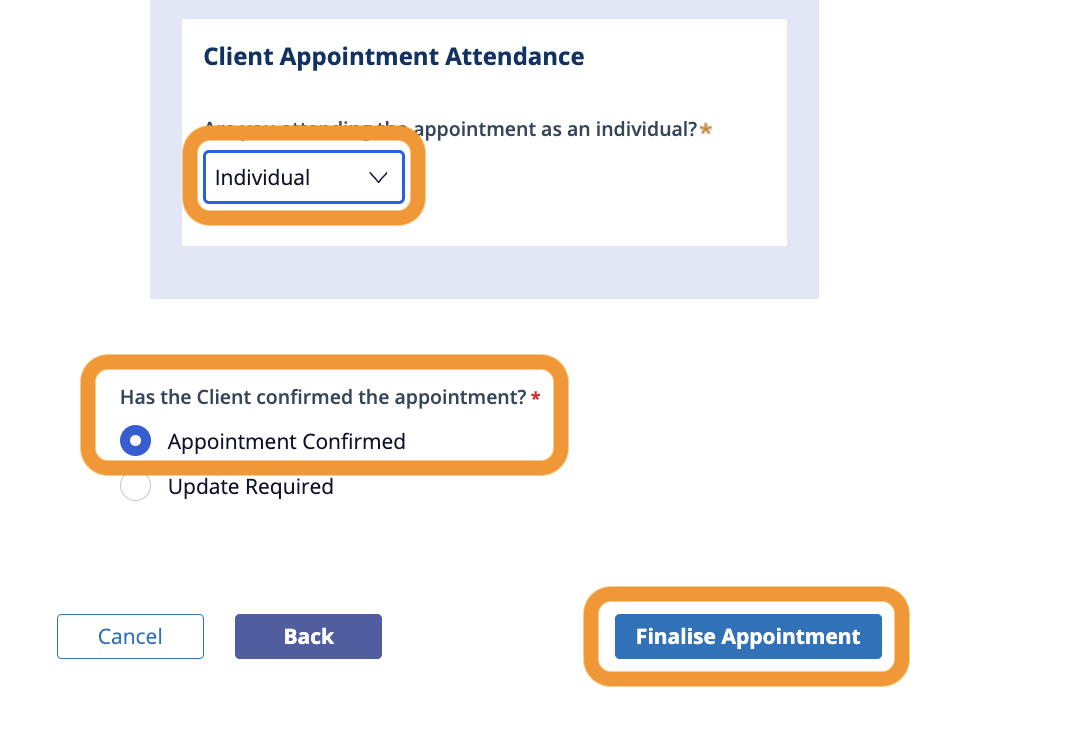This screenshot has height=756, width=1072.
Task: Click the attending as an individual question label
Action: (x=555, y=129)
